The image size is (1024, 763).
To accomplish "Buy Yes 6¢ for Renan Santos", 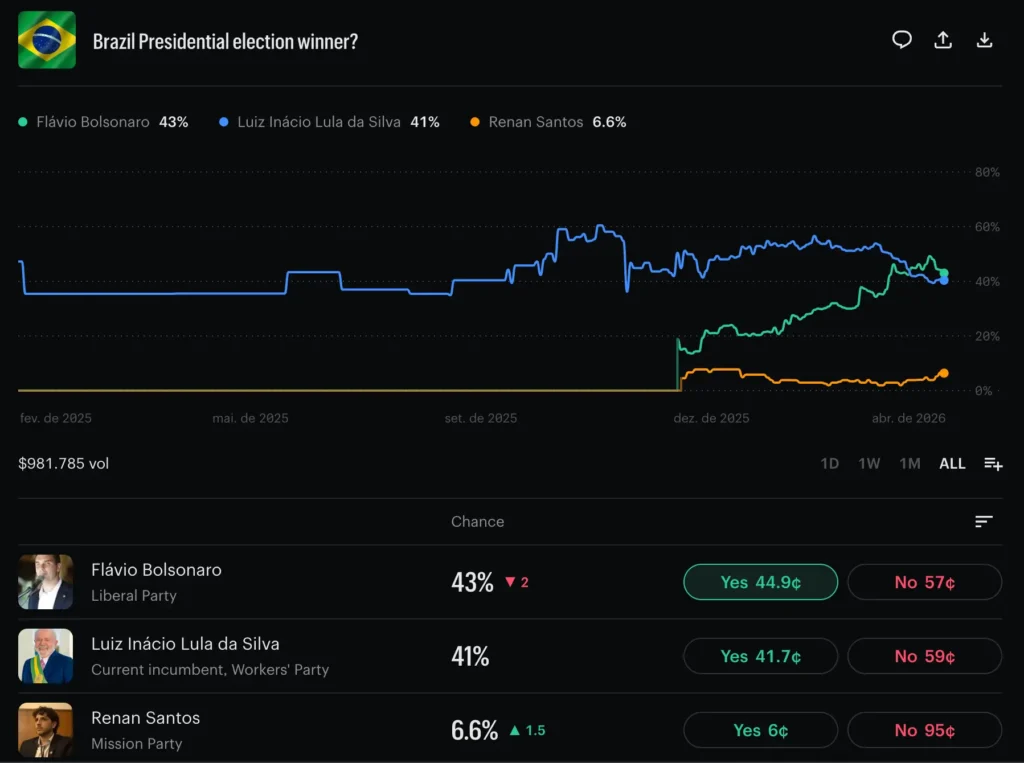I will [x=760, y=730].
